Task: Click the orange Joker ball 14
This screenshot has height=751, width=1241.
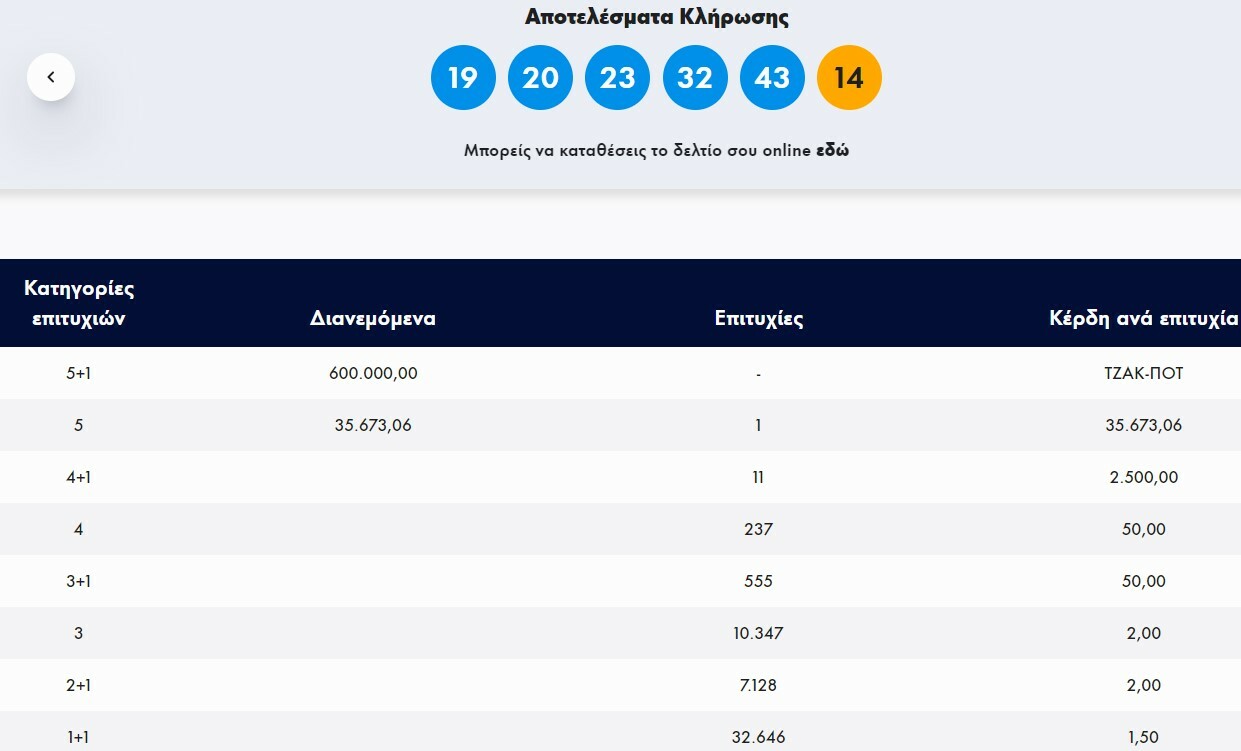Action: pyautogui.click(x=849, y=77)
